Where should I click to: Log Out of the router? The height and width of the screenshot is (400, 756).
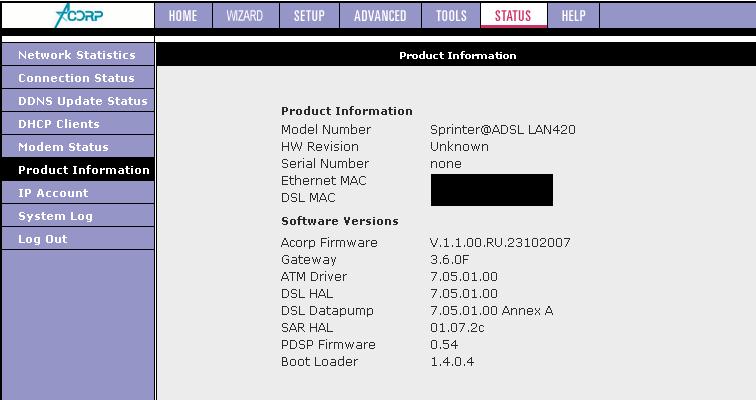[x=43, y=239]
